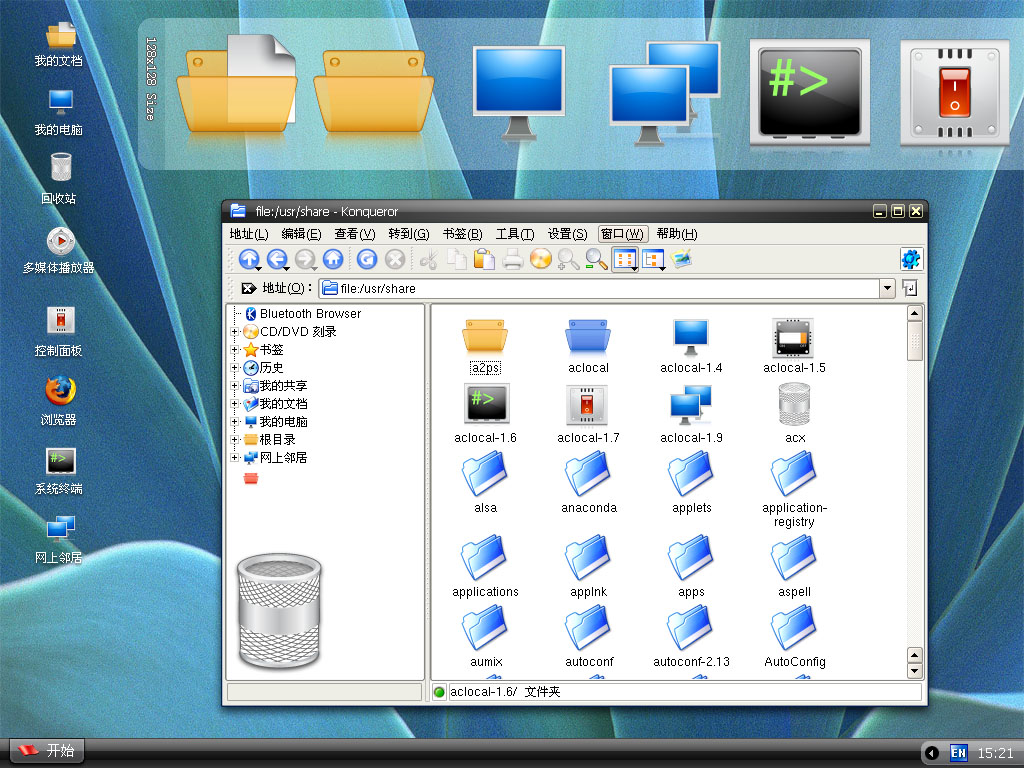Go Back with the left arrow icon
Viewport: 1024px width, 768px height.
coord(277,259)
